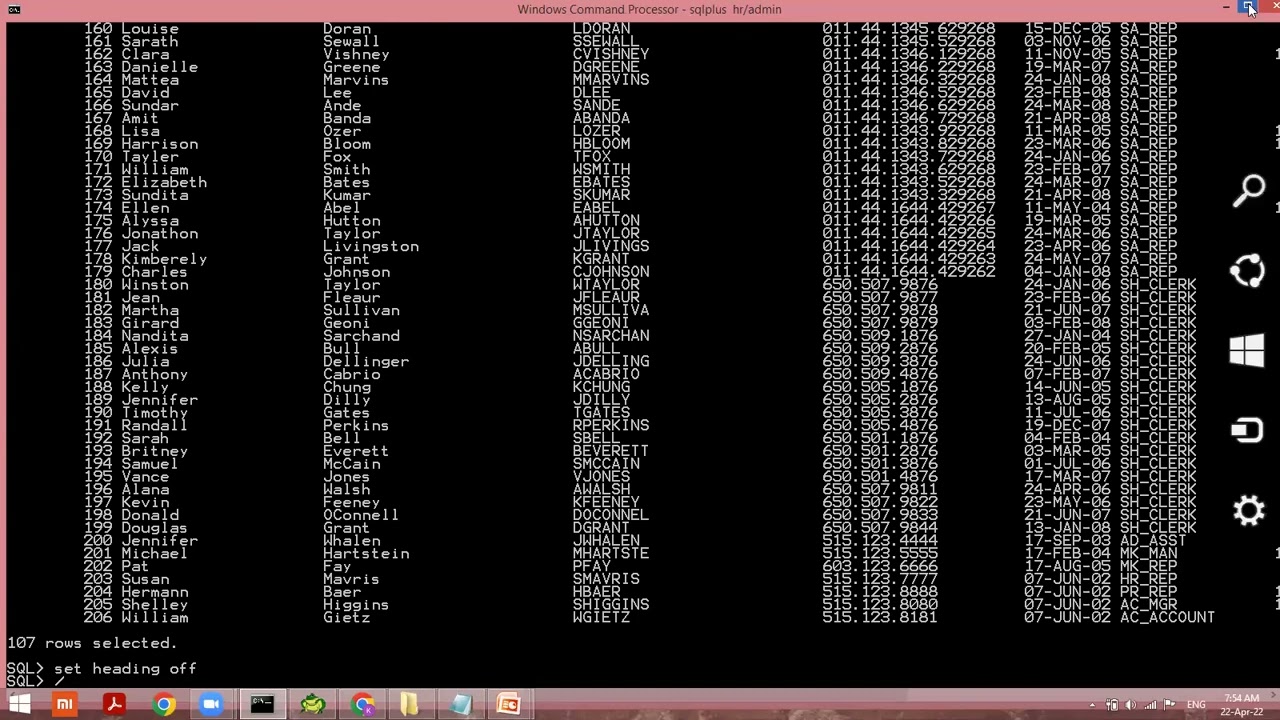Click the Windows Start charm logo
Image resolution: width=1280 pixels, height=720 pixels.
coord(1247,351)
